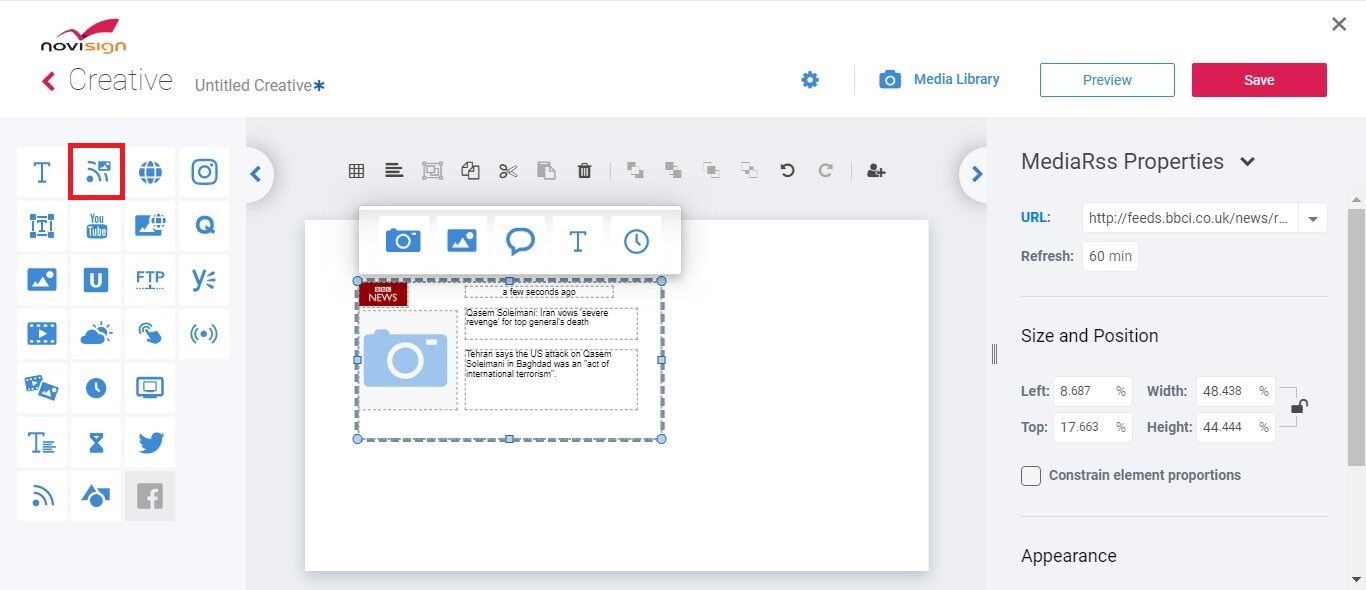Click the Preview button
This screenshot has height=590, width=1366.
1107,80
